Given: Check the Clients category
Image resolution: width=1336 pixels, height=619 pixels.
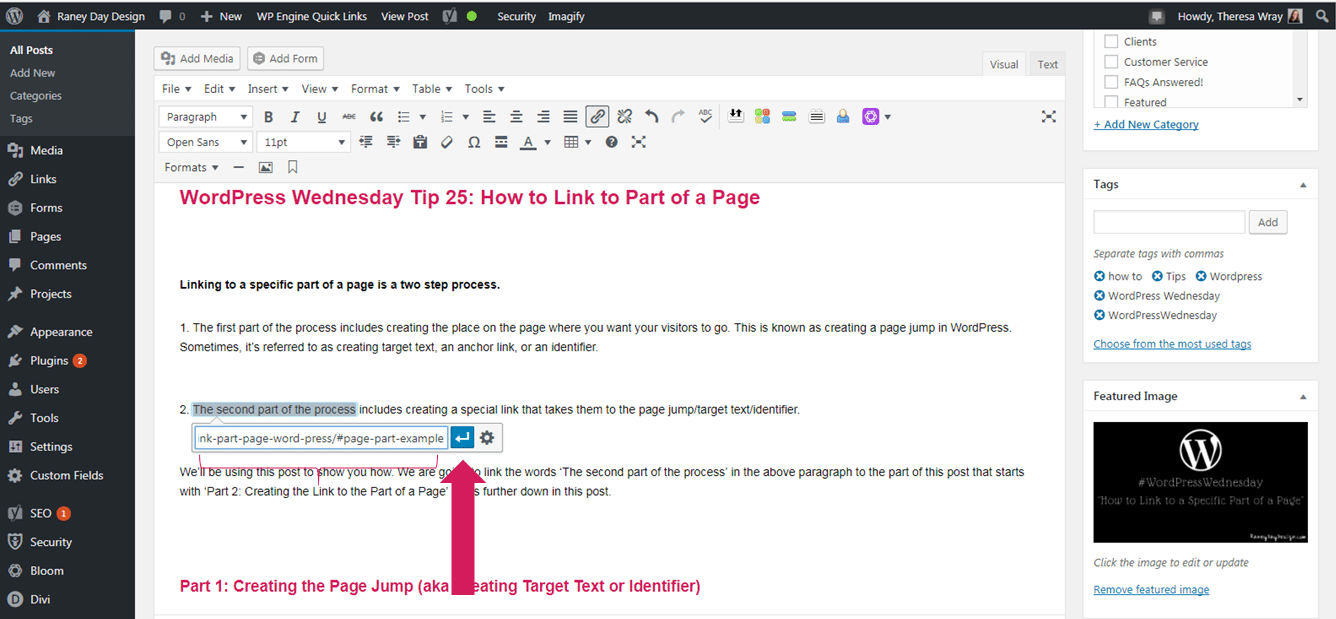Looking at the screenshot, I should [x=1111, y=42].
